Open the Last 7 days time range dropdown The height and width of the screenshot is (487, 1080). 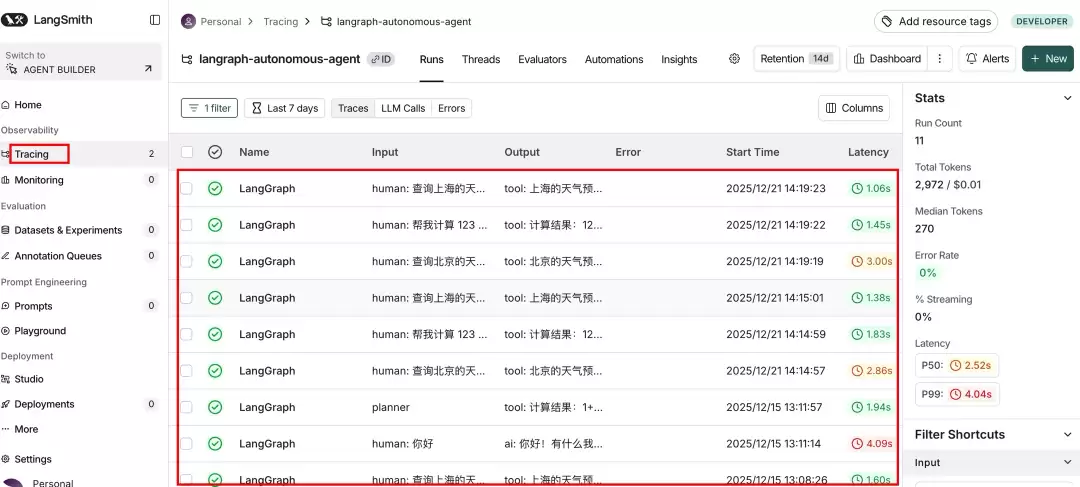(x=285, y=108)
